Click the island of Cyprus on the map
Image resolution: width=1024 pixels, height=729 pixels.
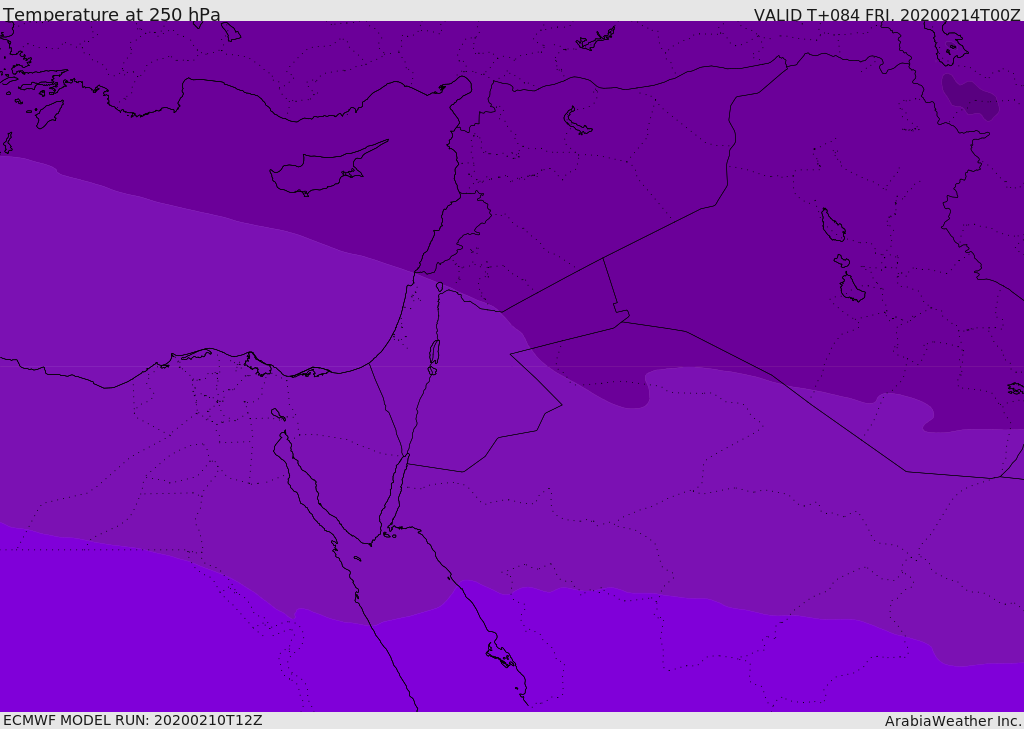point(327,170)
